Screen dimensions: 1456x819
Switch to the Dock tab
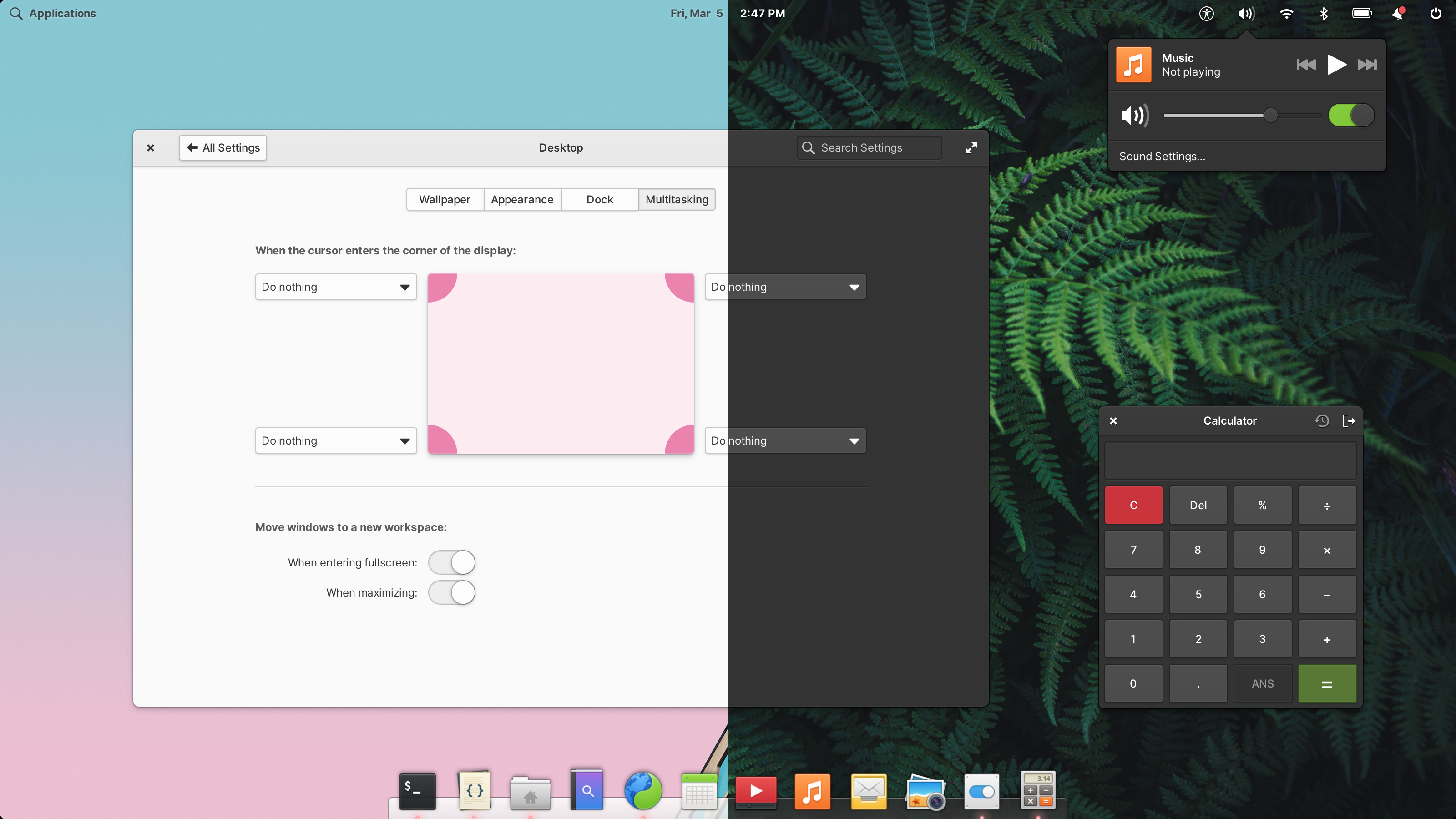(599, 200)
